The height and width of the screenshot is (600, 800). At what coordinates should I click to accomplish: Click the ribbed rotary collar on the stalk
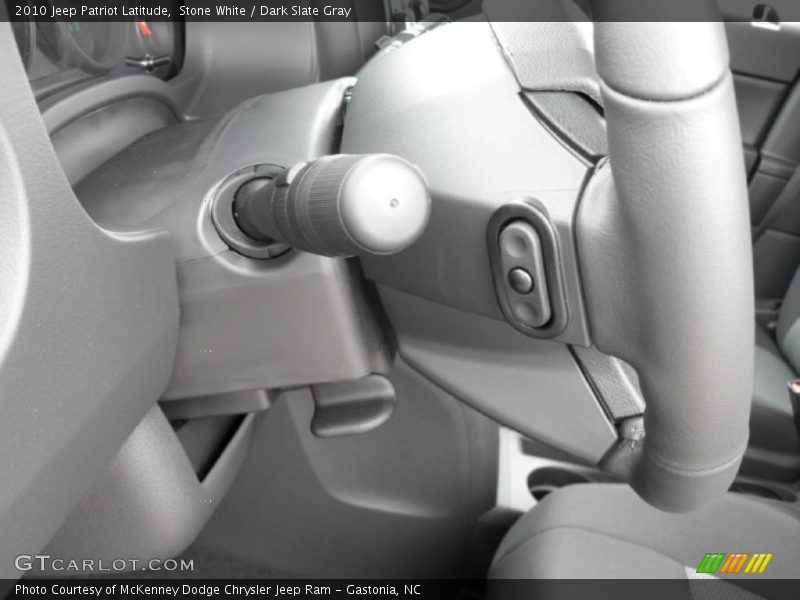[312, 202]
